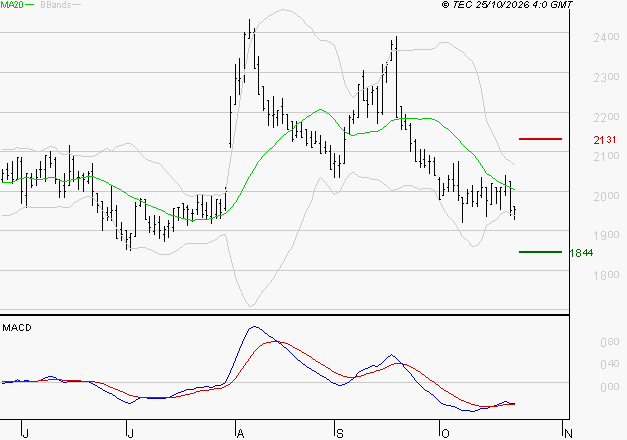Click the O month marker
627x440 pixels.
click(x=445, y=433)
